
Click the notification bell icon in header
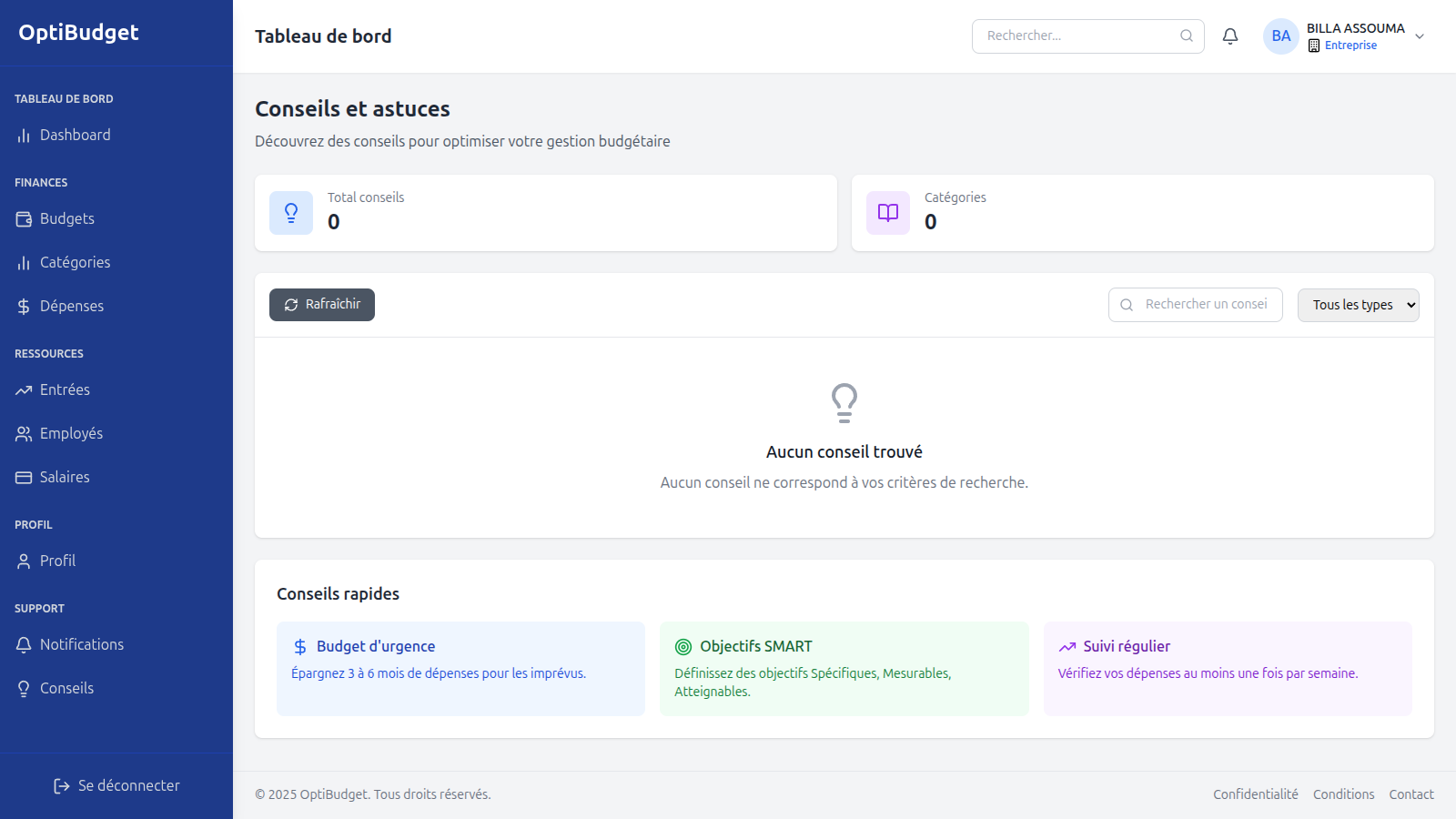[1230, 36]
